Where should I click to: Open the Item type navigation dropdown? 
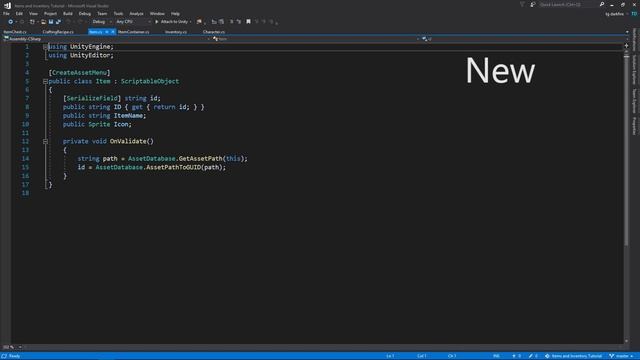pyautogui.click(x=316, y=39)
